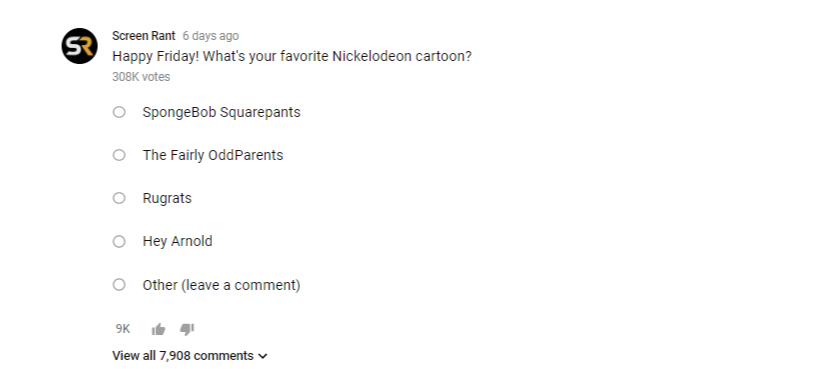Select the Other (leave a comment) radio button
The height and width of the screenshot is (369, 815).
pyautogui.click(x=119, y=284)
